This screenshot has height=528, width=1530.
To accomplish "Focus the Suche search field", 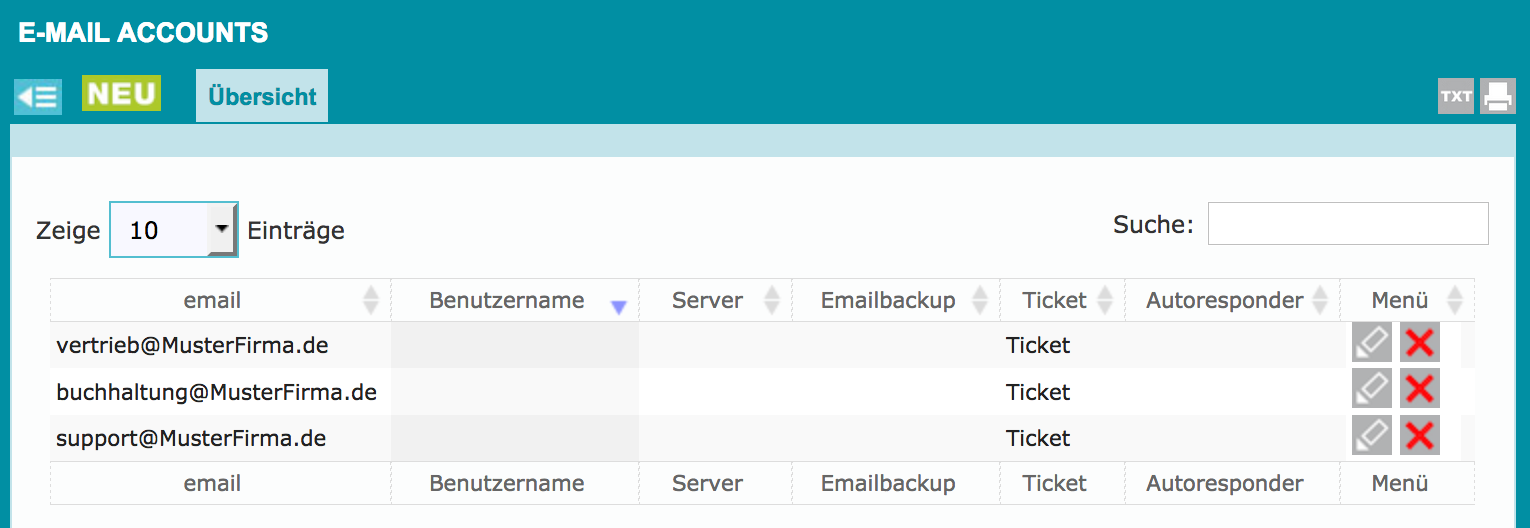I will click(1347, 224).
